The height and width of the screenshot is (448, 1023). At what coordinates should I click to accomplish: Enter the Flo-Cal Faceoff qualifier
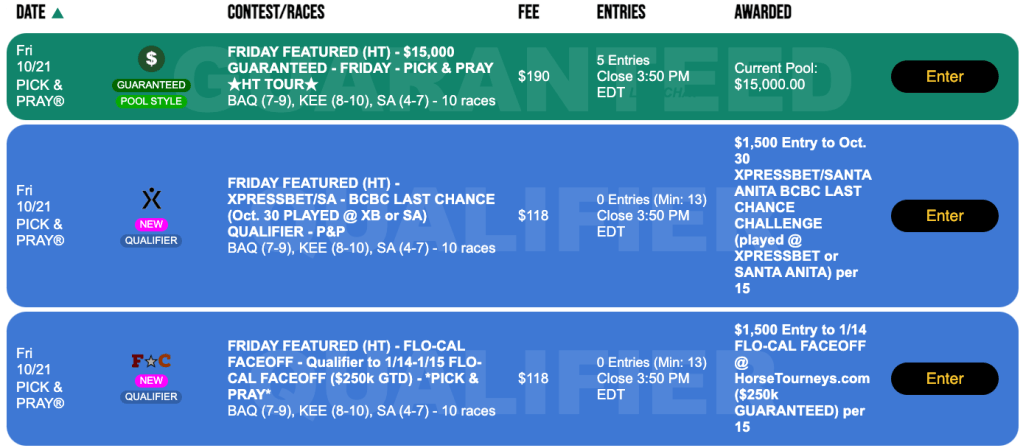[x=944, y=379]
